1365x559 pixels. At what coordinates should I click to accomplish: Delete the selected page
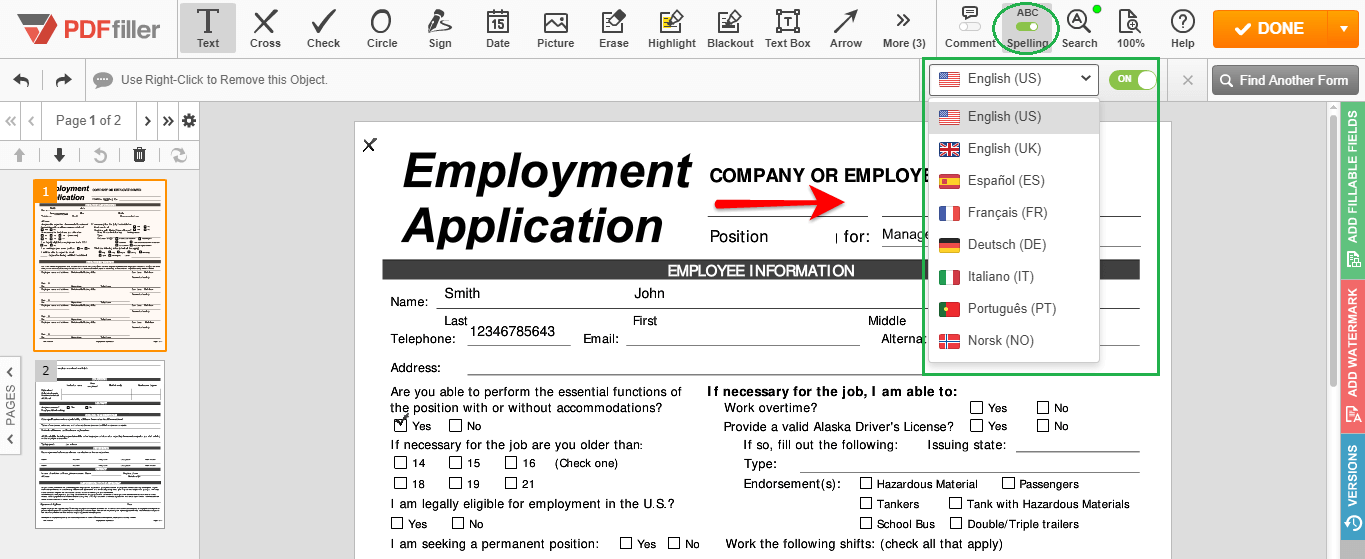coord(139,155)
